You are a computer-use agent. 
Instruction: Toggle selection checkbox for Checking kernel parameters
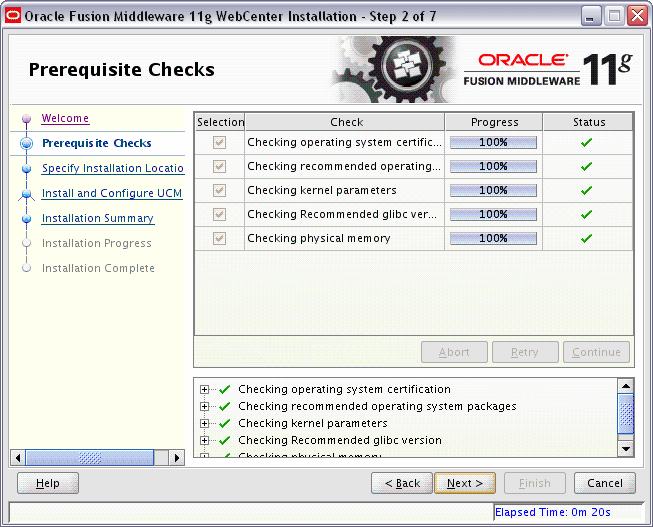coord(219,190)
